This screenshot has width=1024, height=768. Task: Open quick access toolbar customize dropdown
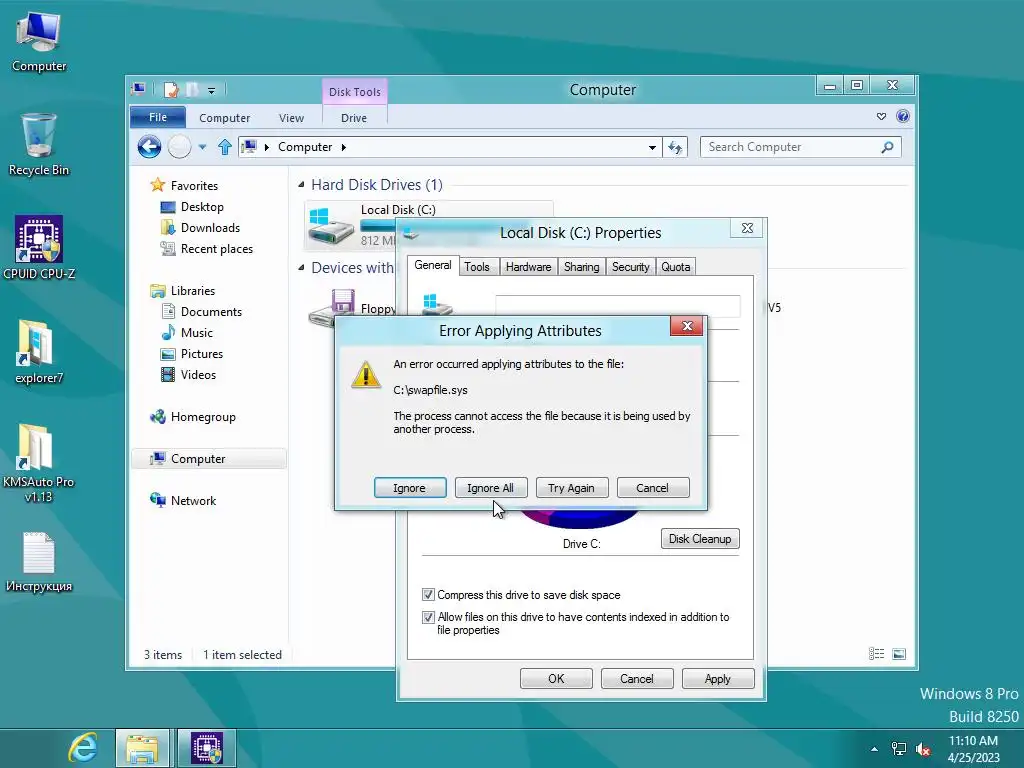(212, 91)
